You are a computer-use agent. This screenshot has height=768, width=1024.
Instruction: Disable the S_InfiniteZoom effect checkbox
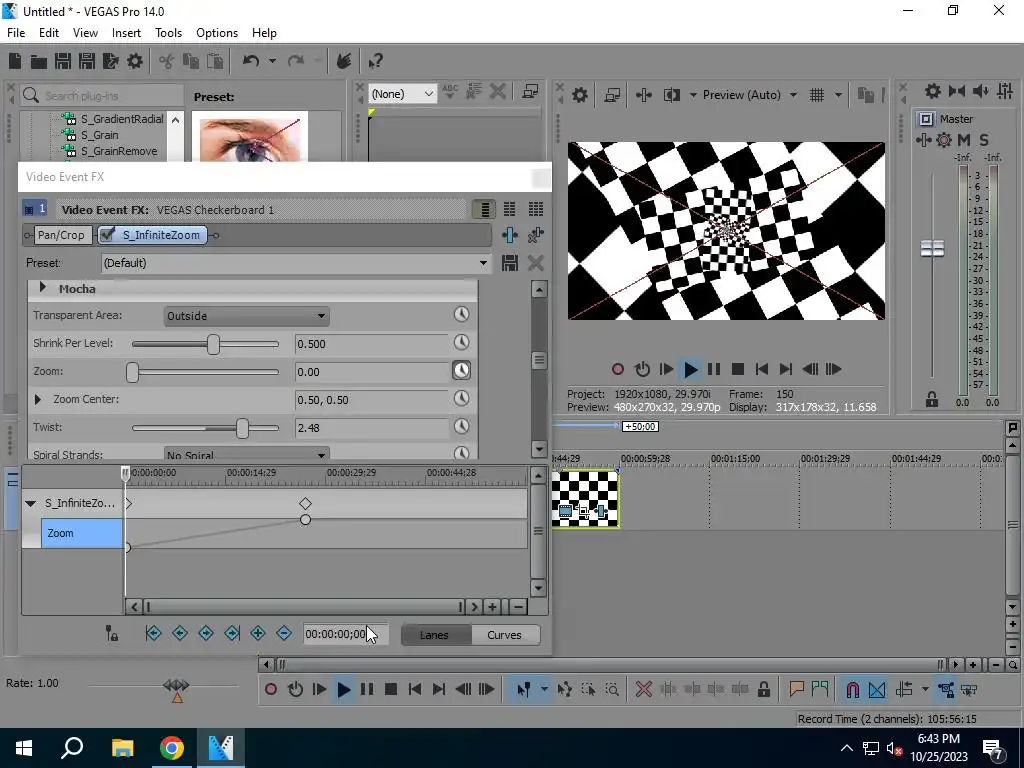click(108, 234)
